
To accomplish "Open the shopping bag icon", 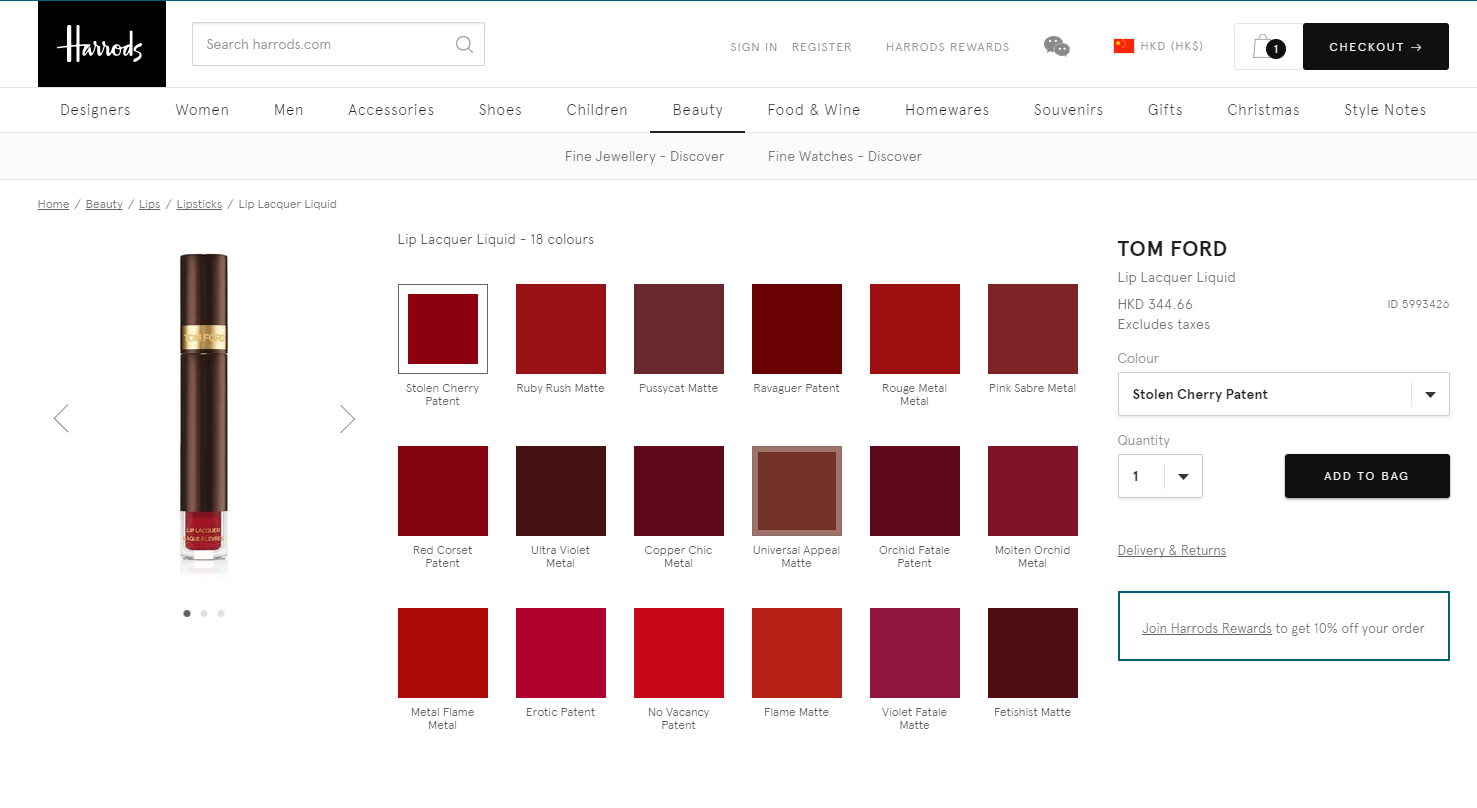I will [x=1268, y=46].
